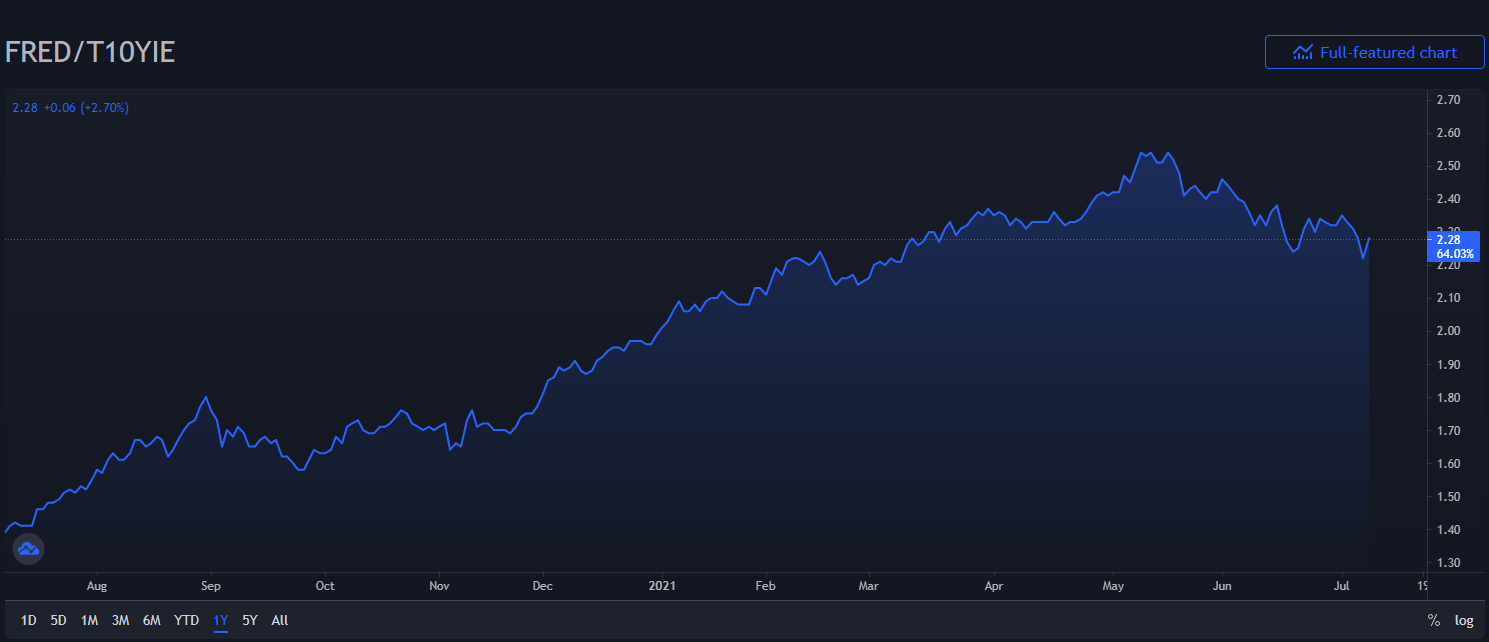Click the 2021 label on the time axis
The image size is (1489, 642).
point(664,586)
